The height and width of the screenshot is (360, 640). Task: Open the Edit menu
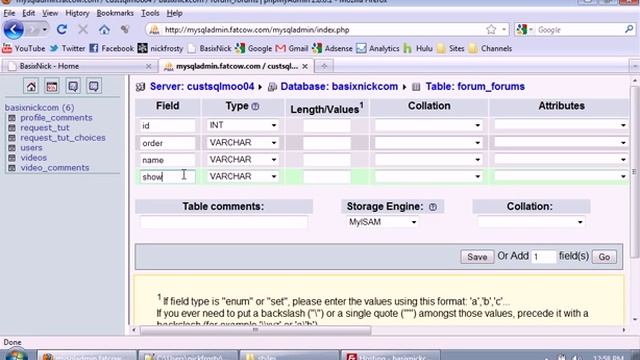coord(28,13)
